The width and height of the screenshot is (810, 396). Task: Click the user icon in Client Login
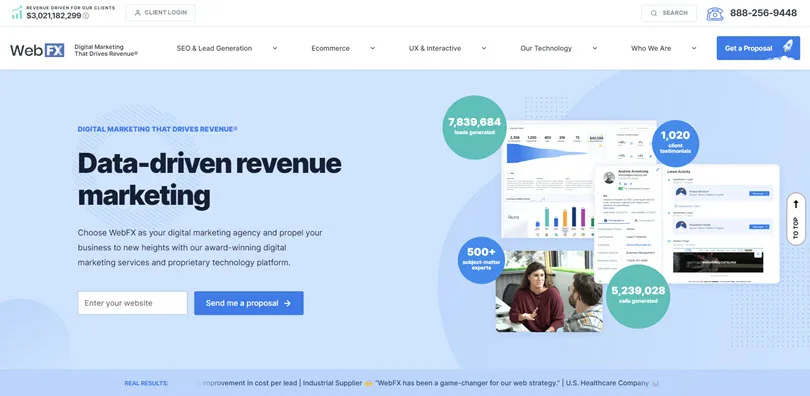137,13
